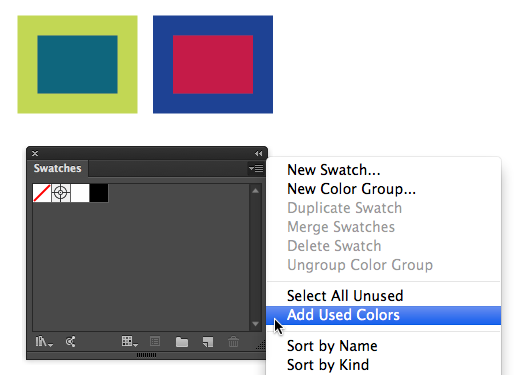Open the Swatch Libraries menu icon
The width and height of the screenshot is (516, 375).
[x=44, y=342]
